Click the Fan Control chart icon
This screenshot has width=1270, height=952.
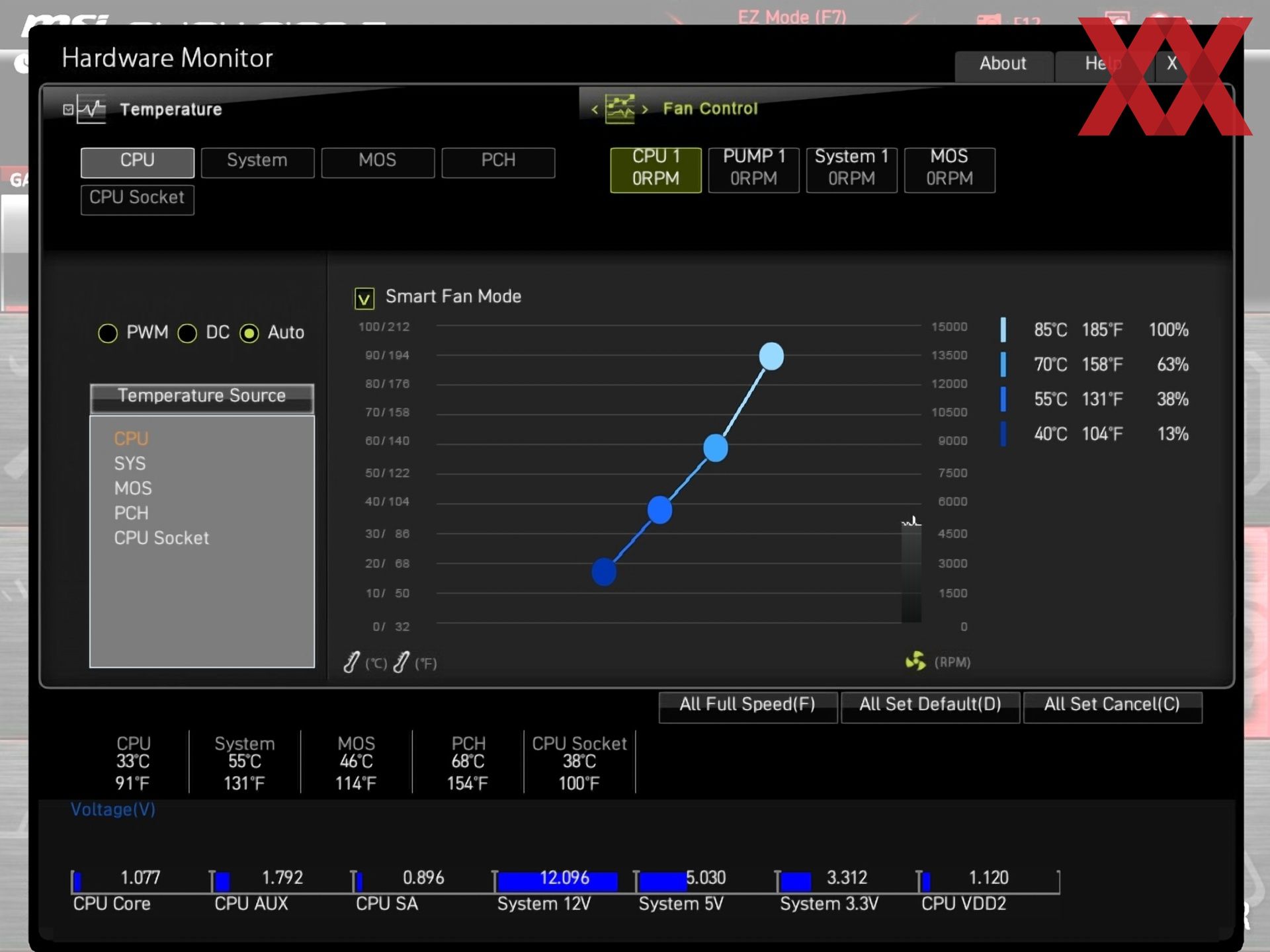[x=620, y=109]
